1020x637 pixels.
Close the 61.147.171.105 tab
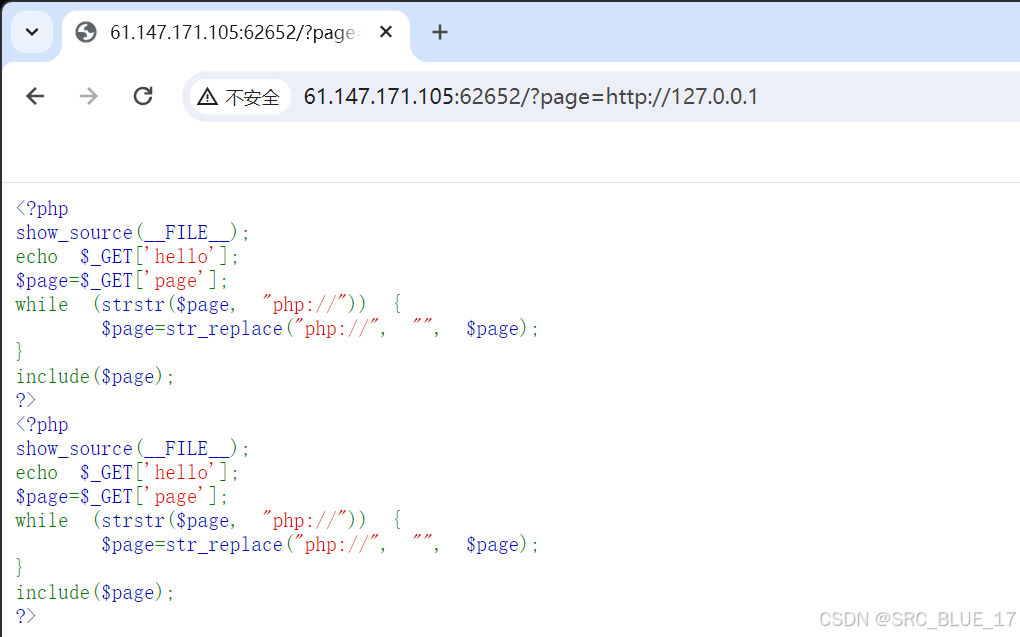coord(386,31)
